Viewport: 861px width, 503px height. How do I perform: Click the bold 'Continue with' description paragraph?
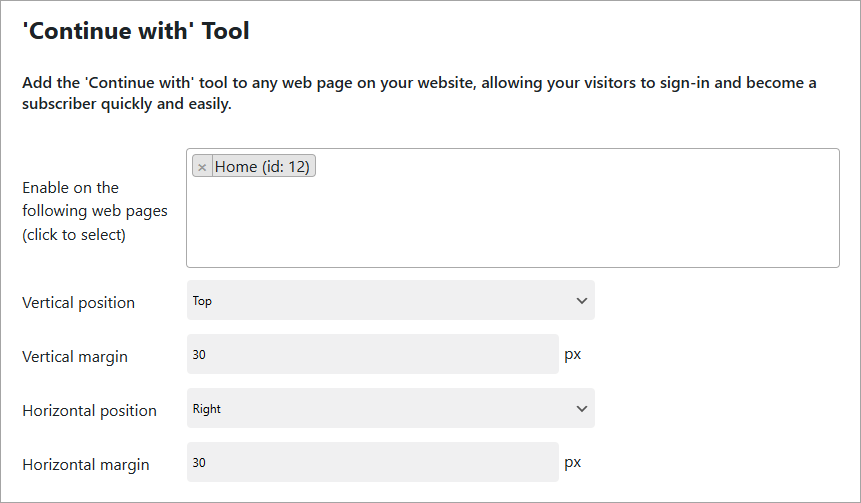419,93
